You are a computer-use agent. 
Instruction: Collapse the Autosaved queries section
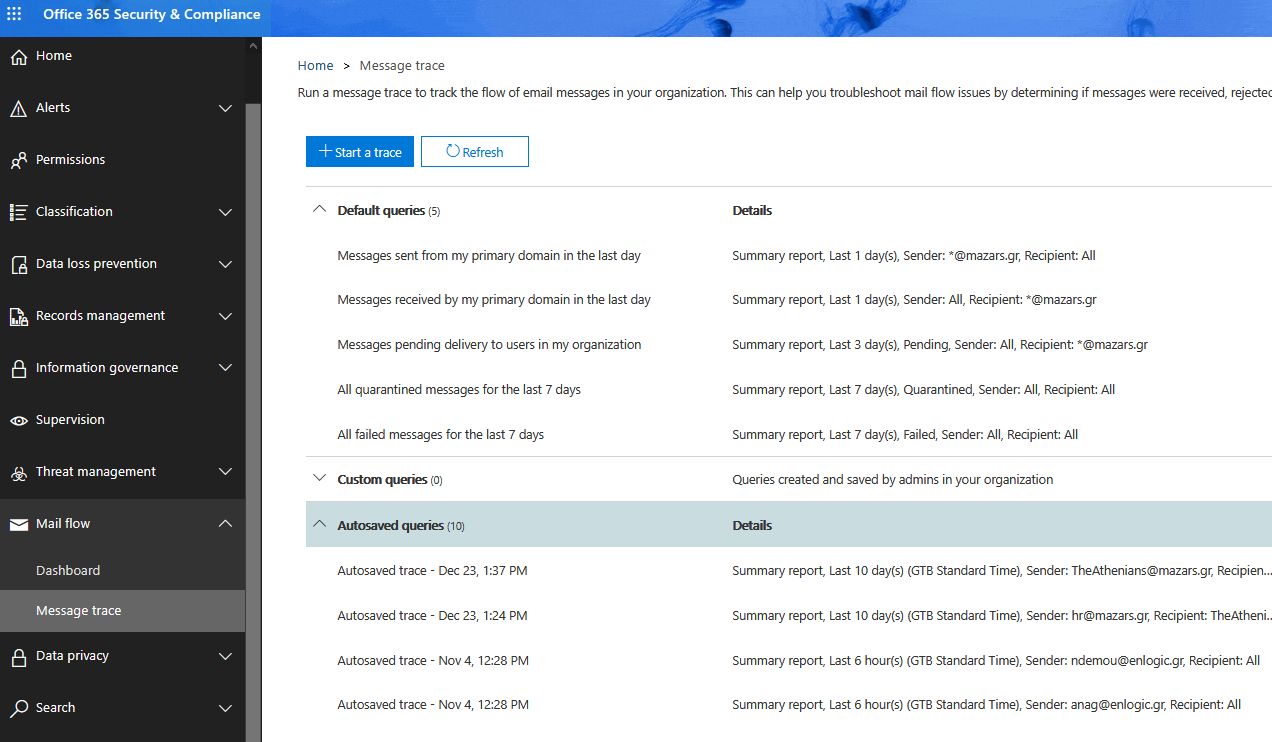tap(320, 524)
